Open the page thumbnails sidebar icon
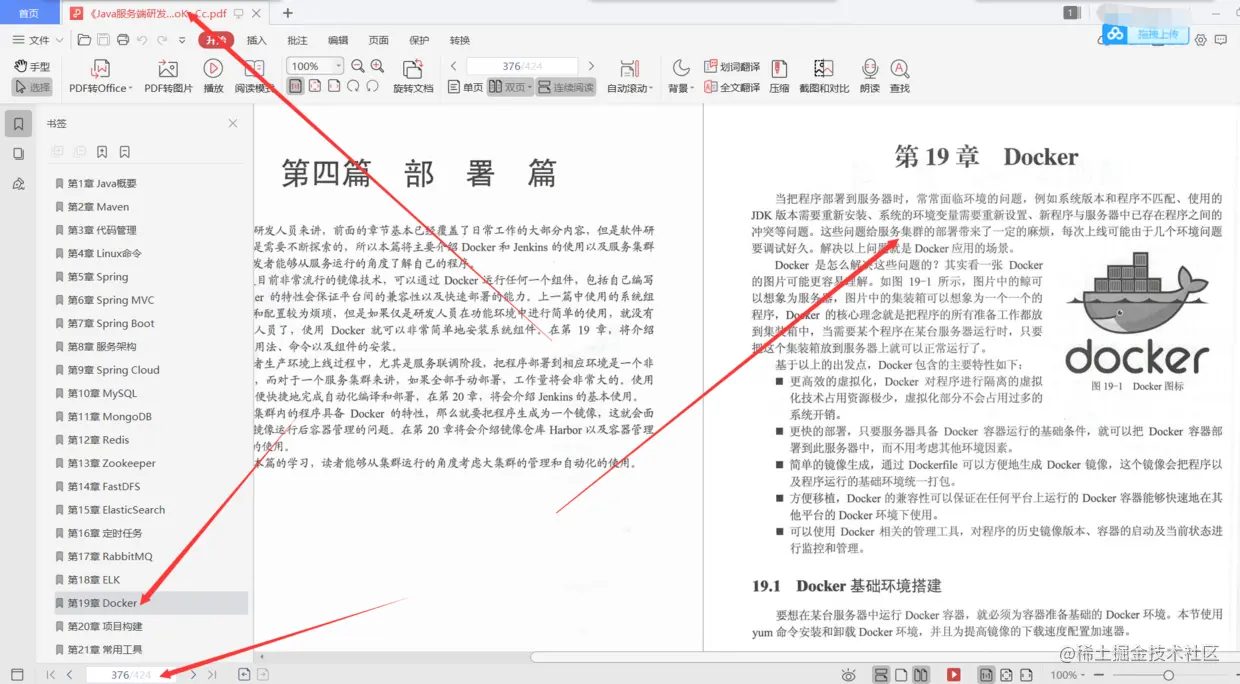The width and height of the screenshot is (1240, 684). click(18, 154)
